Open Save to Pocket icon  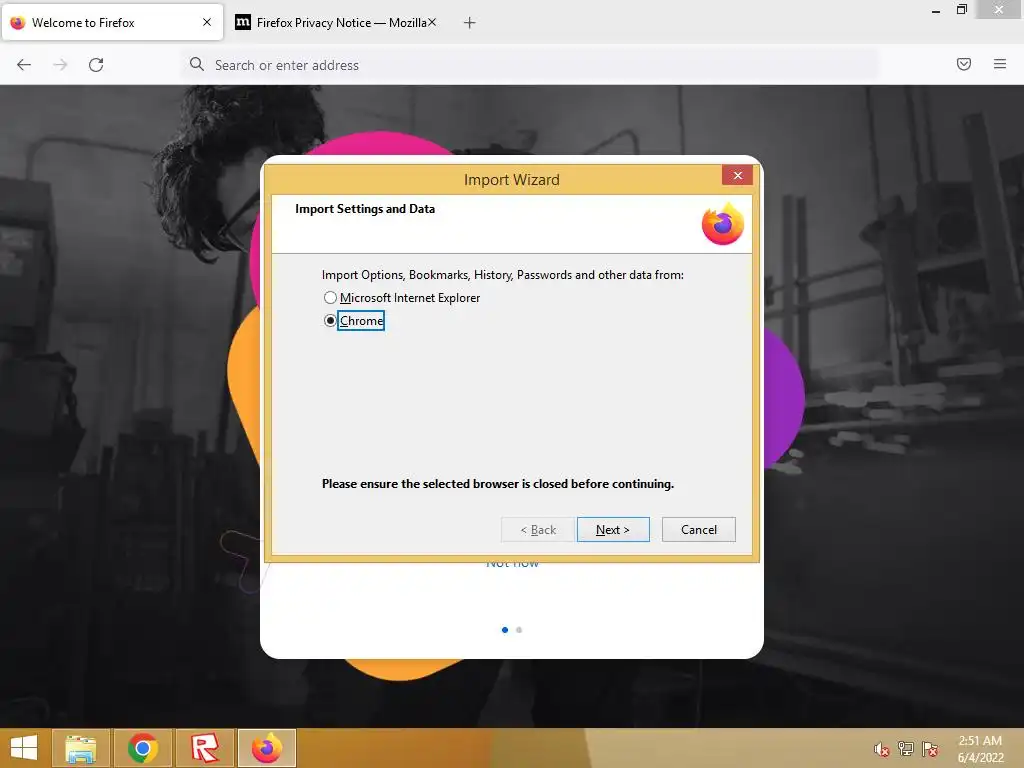click(964, 64)
